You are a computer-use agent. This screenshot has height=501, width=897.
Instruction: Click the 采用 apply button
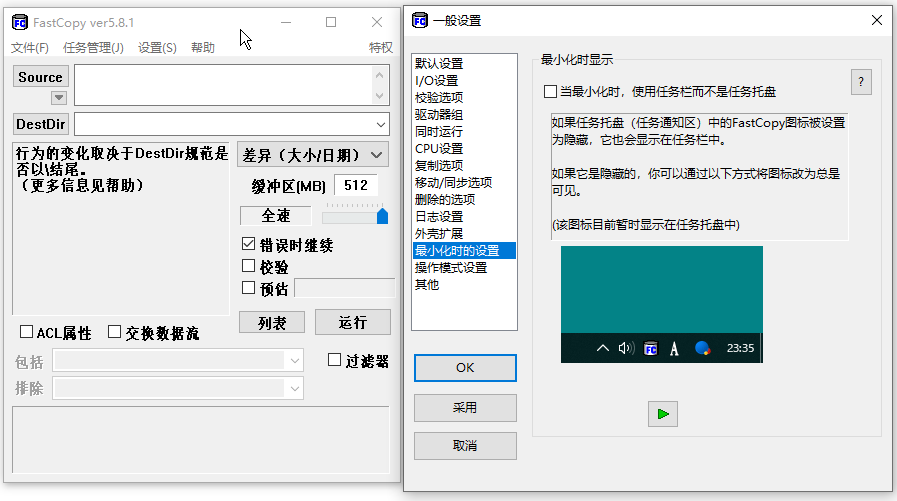[465, 408]
